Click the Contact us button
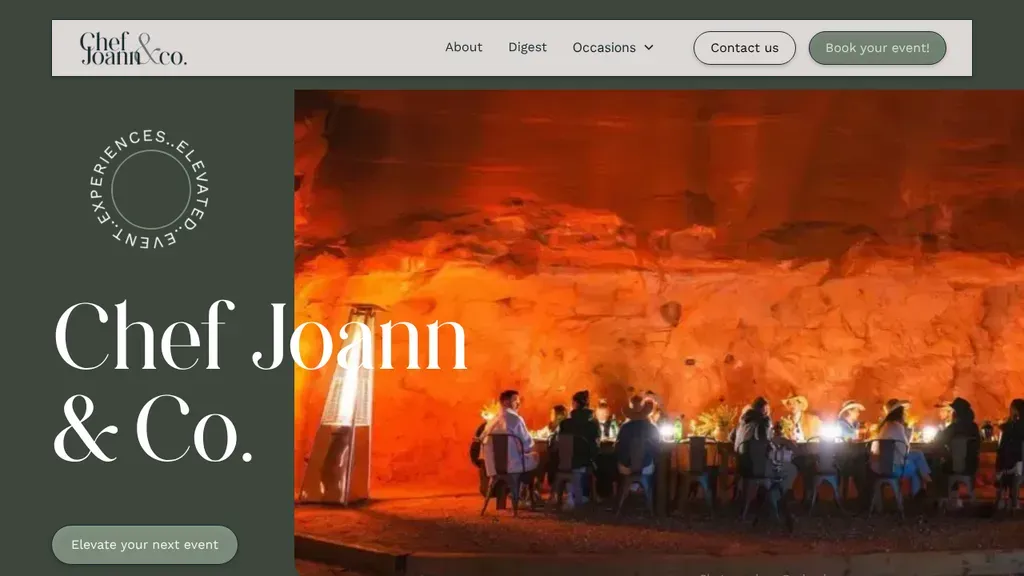The width and height of the screenshot is (1024, 576). (744, 48)
